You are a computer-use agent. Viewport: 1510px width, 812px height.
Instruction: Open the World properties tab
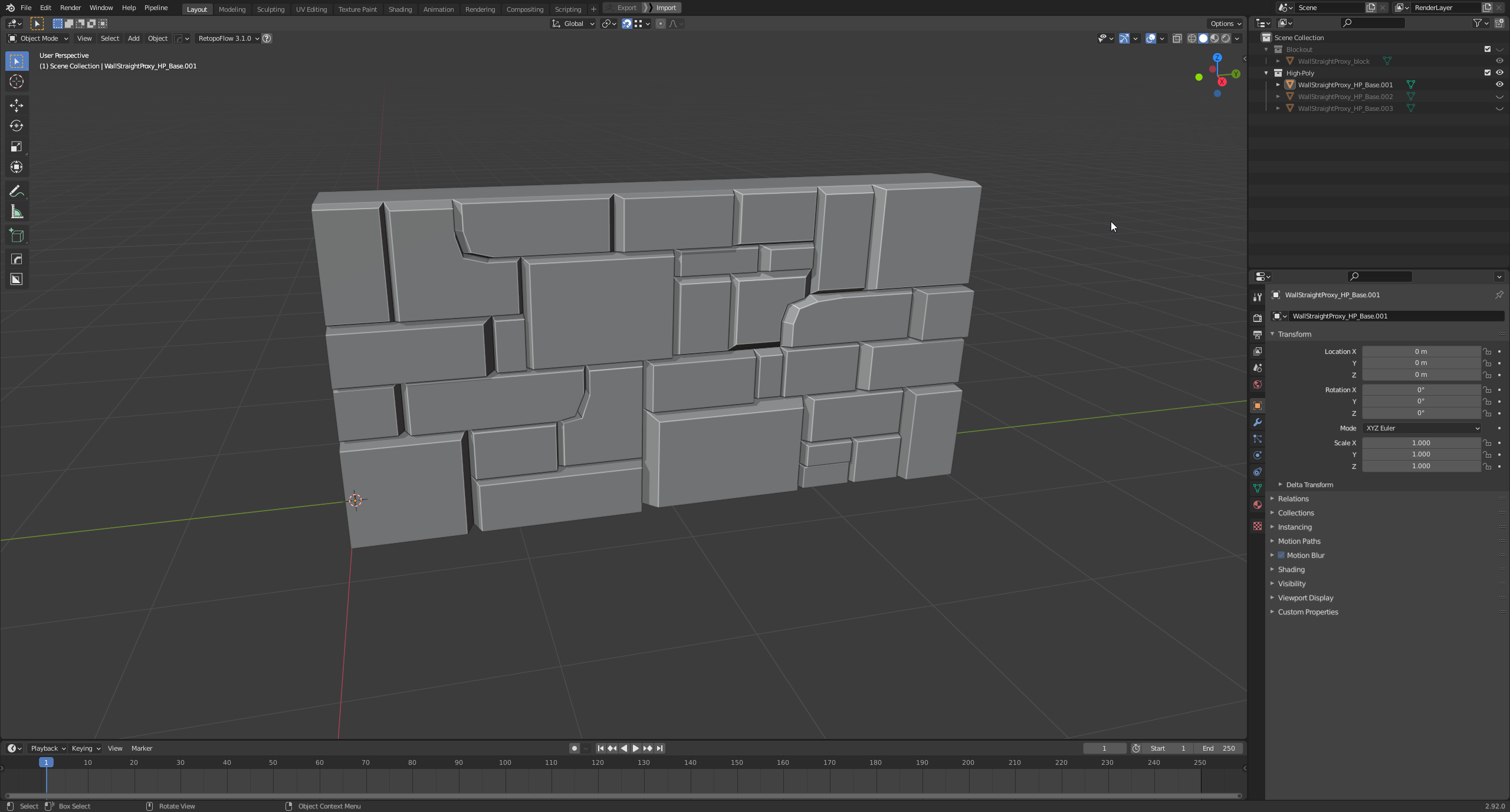(1258, 384)
